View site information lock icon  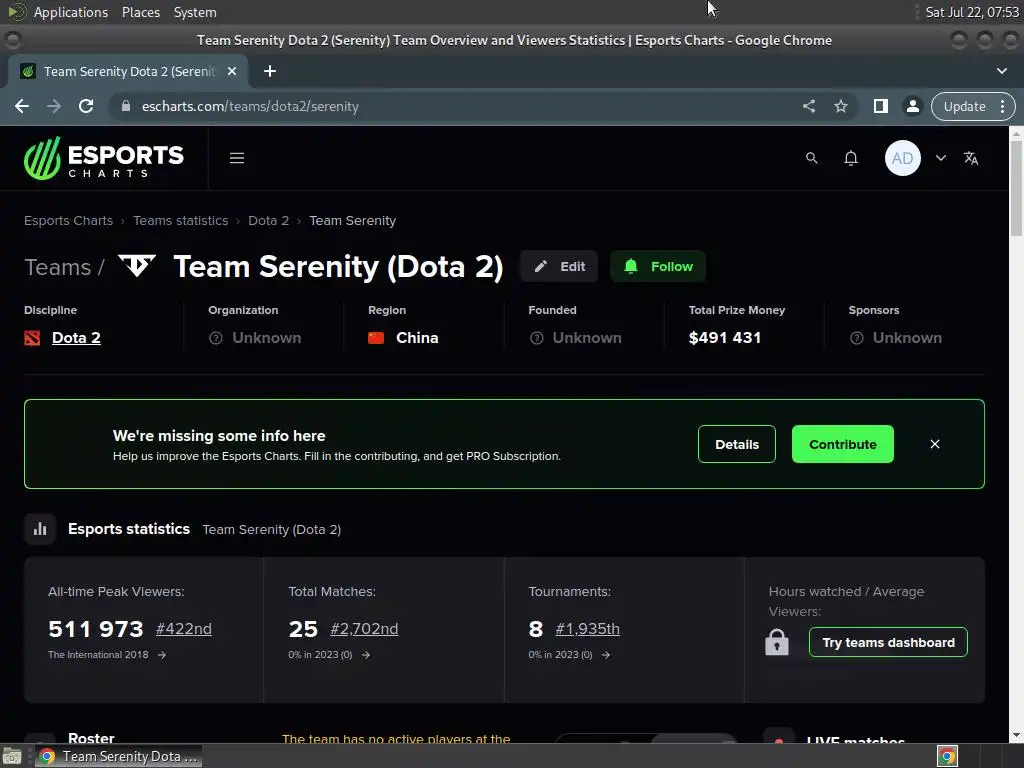pos(126,106)
